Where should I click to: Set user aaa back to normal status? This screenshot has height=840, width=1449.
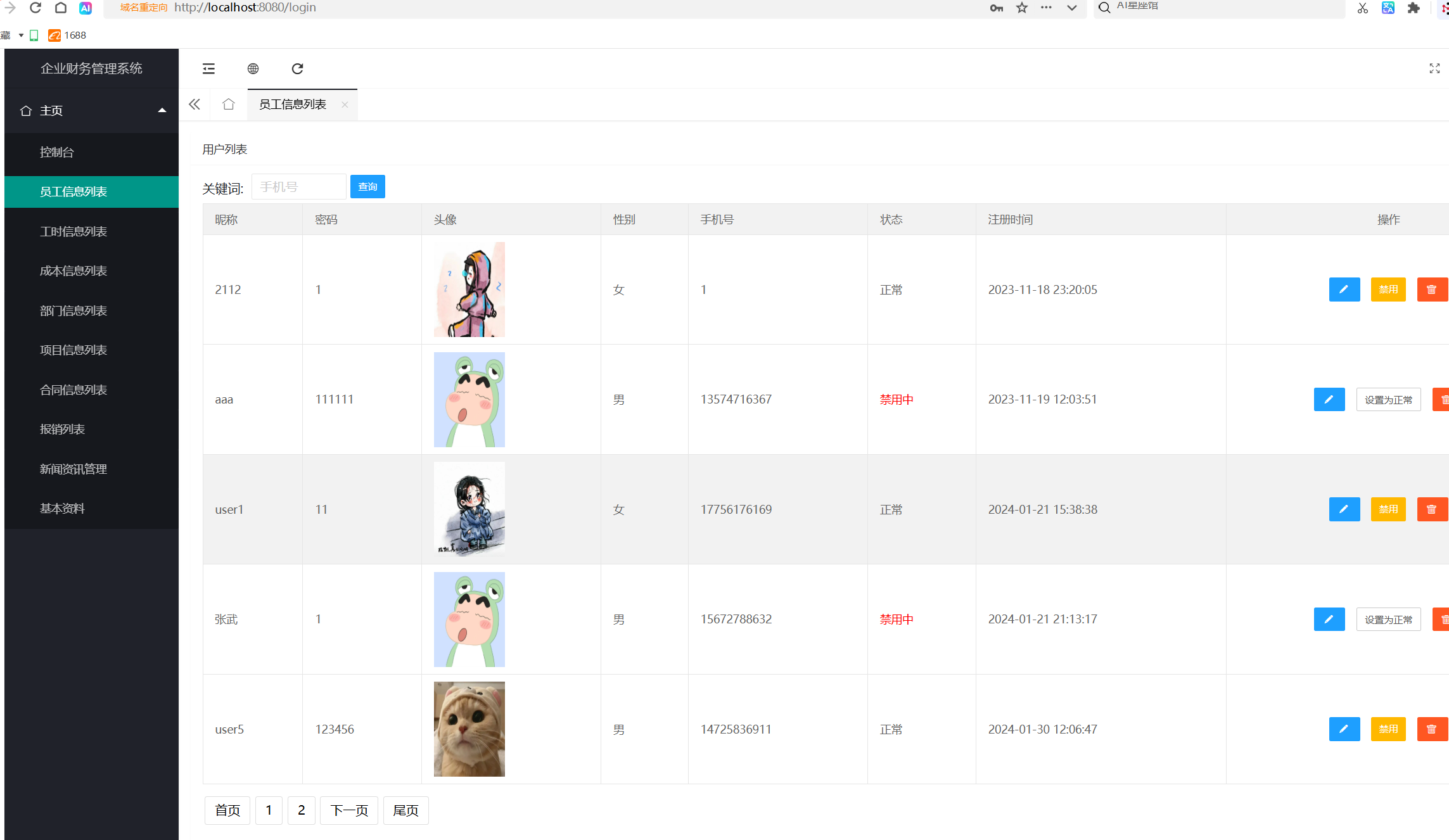(x=1388, y=400)
